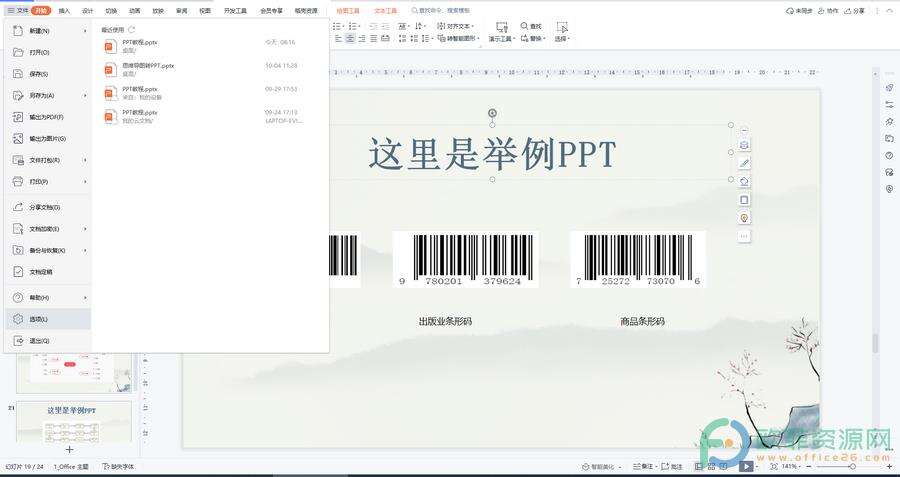Screen dimensions: 900x477
Task: Open the Align Text (对齐文本) dropdown
Action: pyautogui.click(x=456, y=26)
